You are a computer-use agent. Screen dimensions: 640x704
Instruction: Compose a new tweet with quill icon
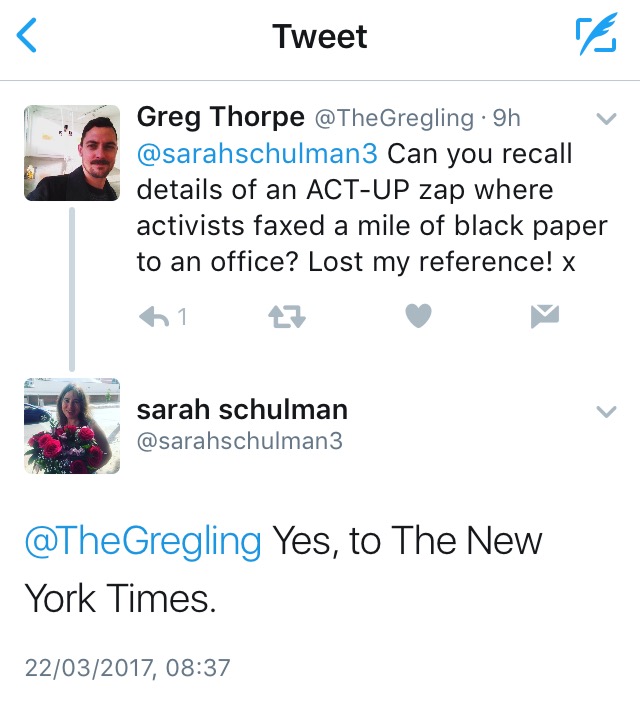coord(595,37)
